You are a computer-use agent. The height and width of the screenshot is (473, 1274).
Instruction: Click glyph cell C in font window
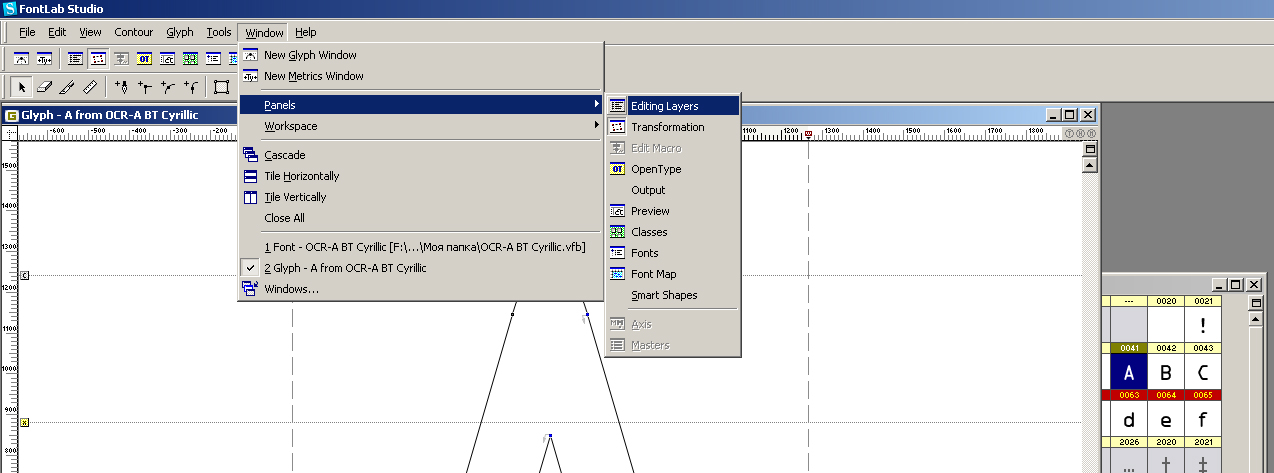coord(1204,372)
